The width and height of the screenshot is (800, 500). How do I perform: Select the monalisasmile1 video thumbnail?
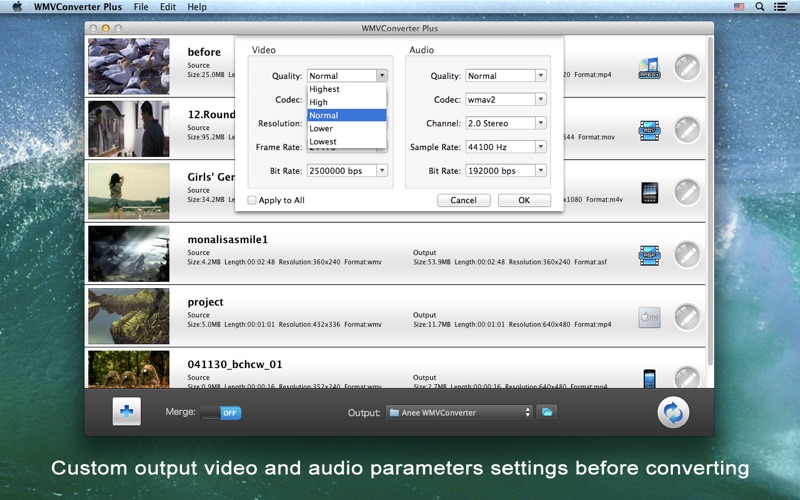(129, 254)
